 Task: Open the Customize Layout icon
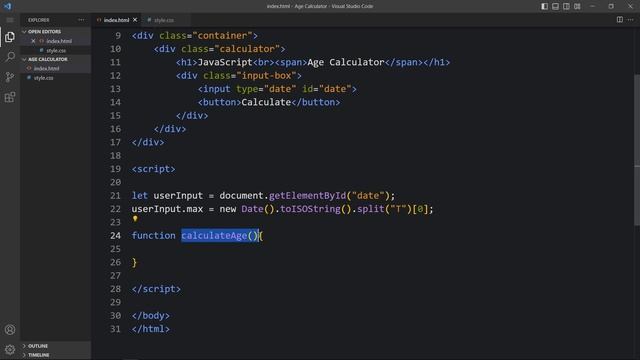point(577,6)
